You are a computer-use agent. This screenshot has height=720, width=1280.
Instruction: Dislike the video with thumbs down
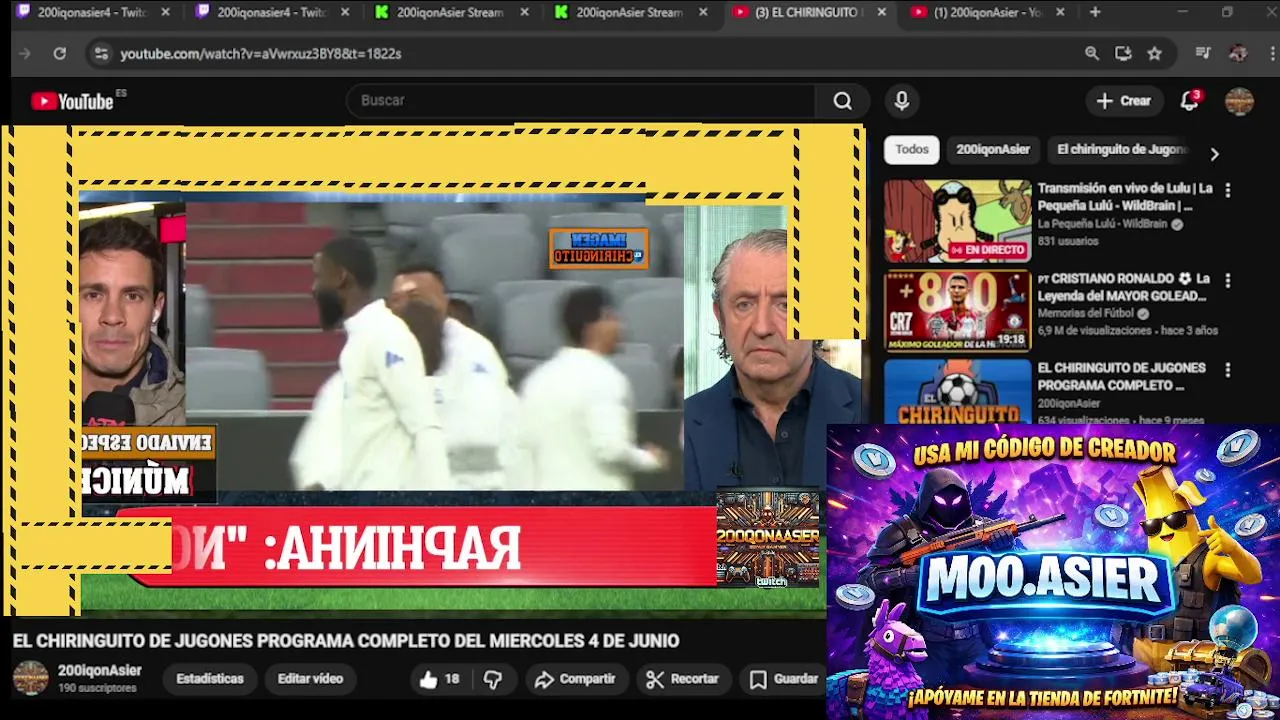[x=493, y=679]
